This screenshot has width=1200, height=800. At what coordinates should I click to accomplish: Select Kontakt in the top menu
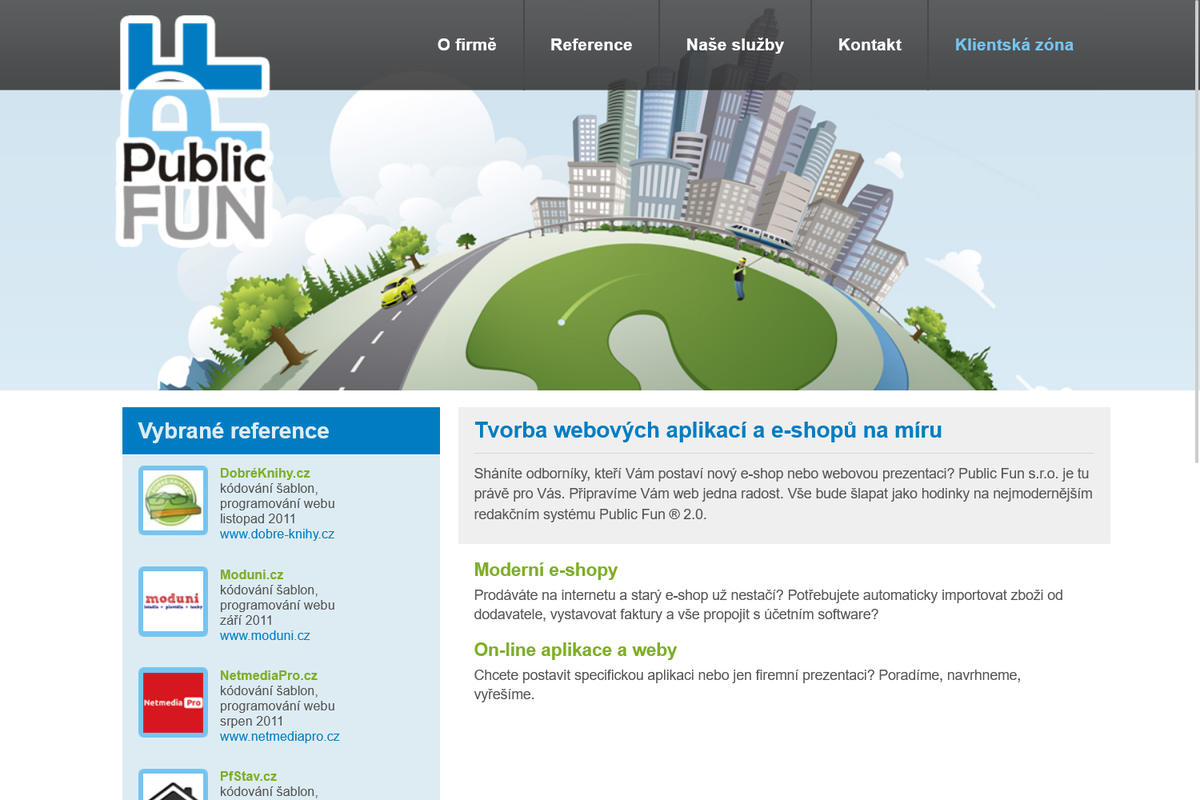(870, 45)
